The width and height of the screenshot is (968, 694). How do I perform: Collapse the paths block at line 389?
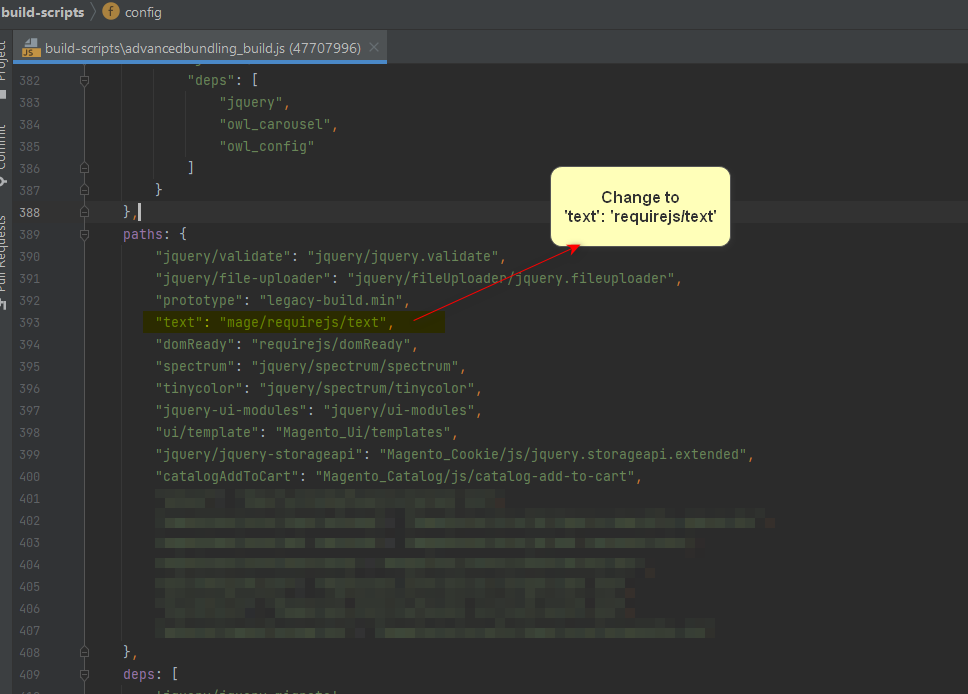pos(84,234)
